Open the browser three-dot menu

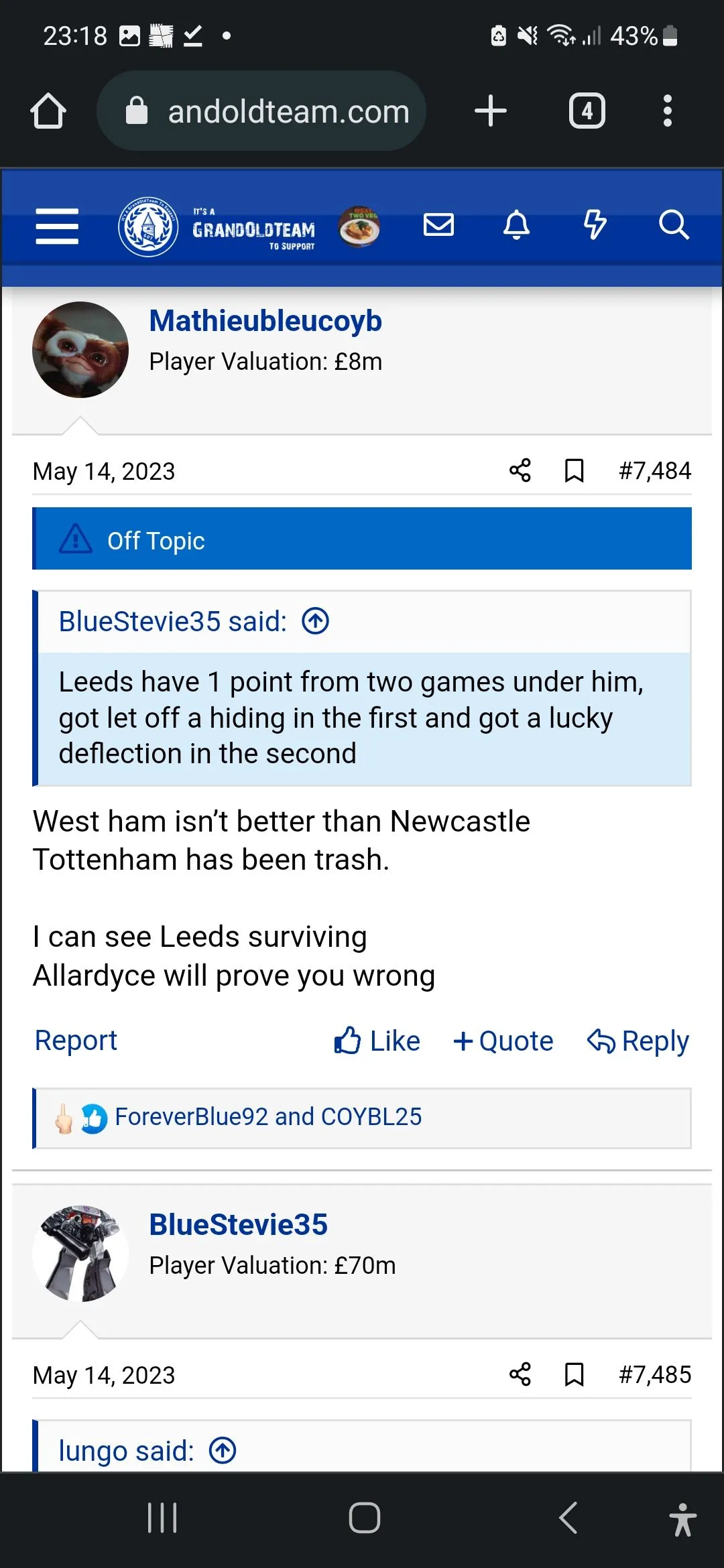667,111
